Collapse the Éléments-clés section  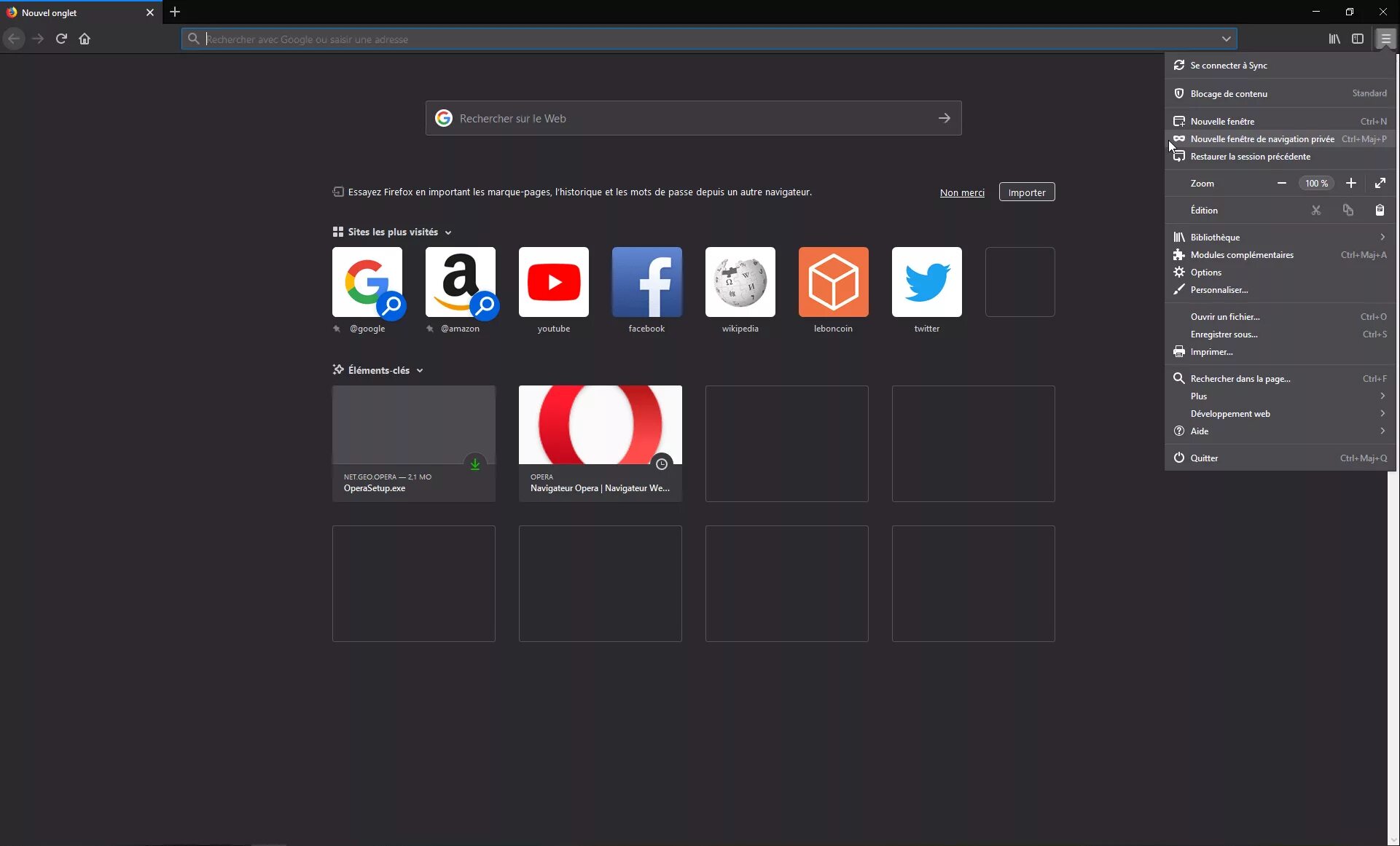378,370
